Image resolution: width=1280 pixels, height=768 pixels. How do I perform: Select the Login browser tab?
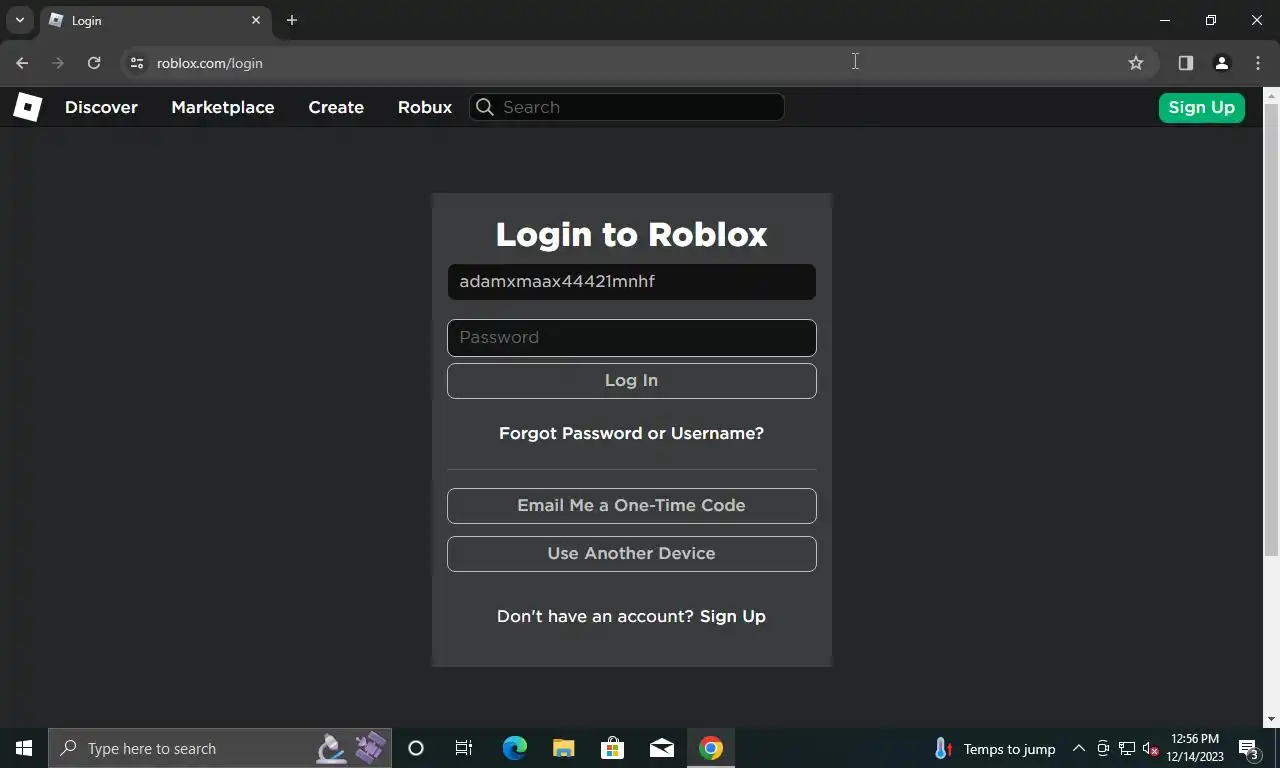click(155, 20)
